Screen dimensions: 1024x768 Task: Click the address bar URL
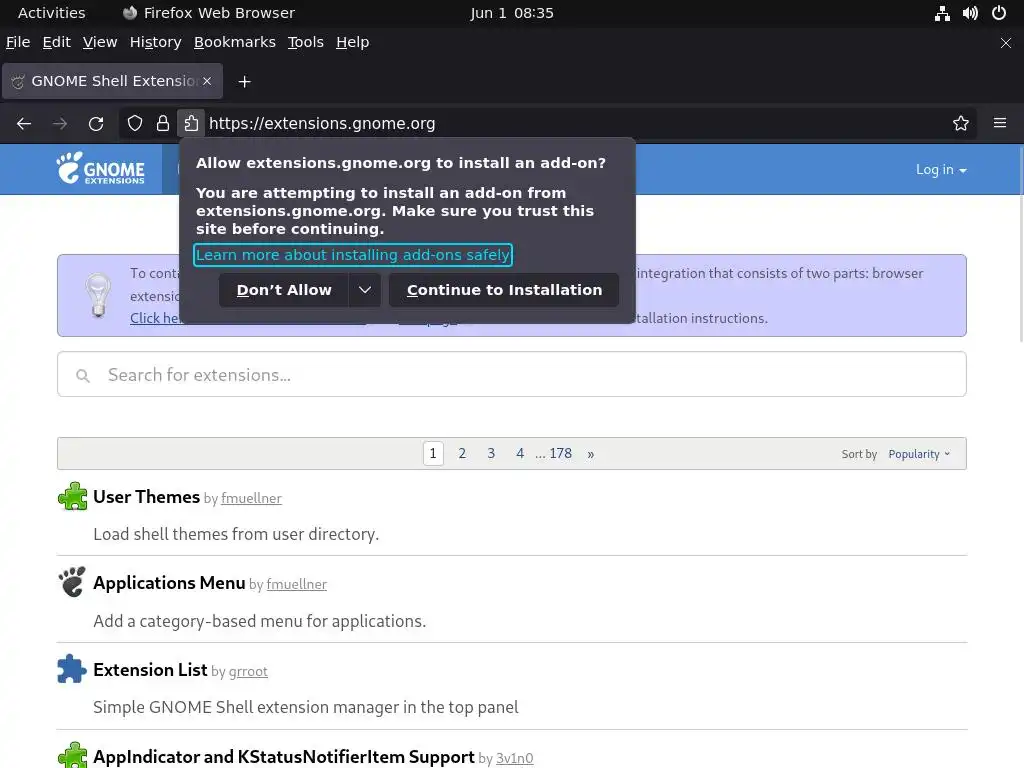tap(322, 123)
